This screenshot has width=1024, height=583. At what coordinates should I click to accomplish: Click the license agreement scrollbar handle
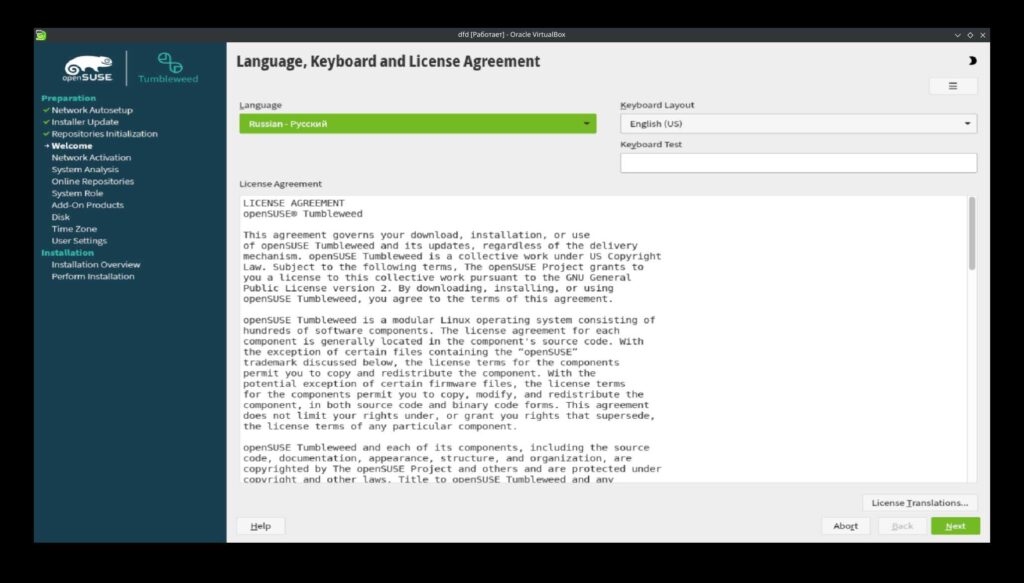tap(972, 234)
